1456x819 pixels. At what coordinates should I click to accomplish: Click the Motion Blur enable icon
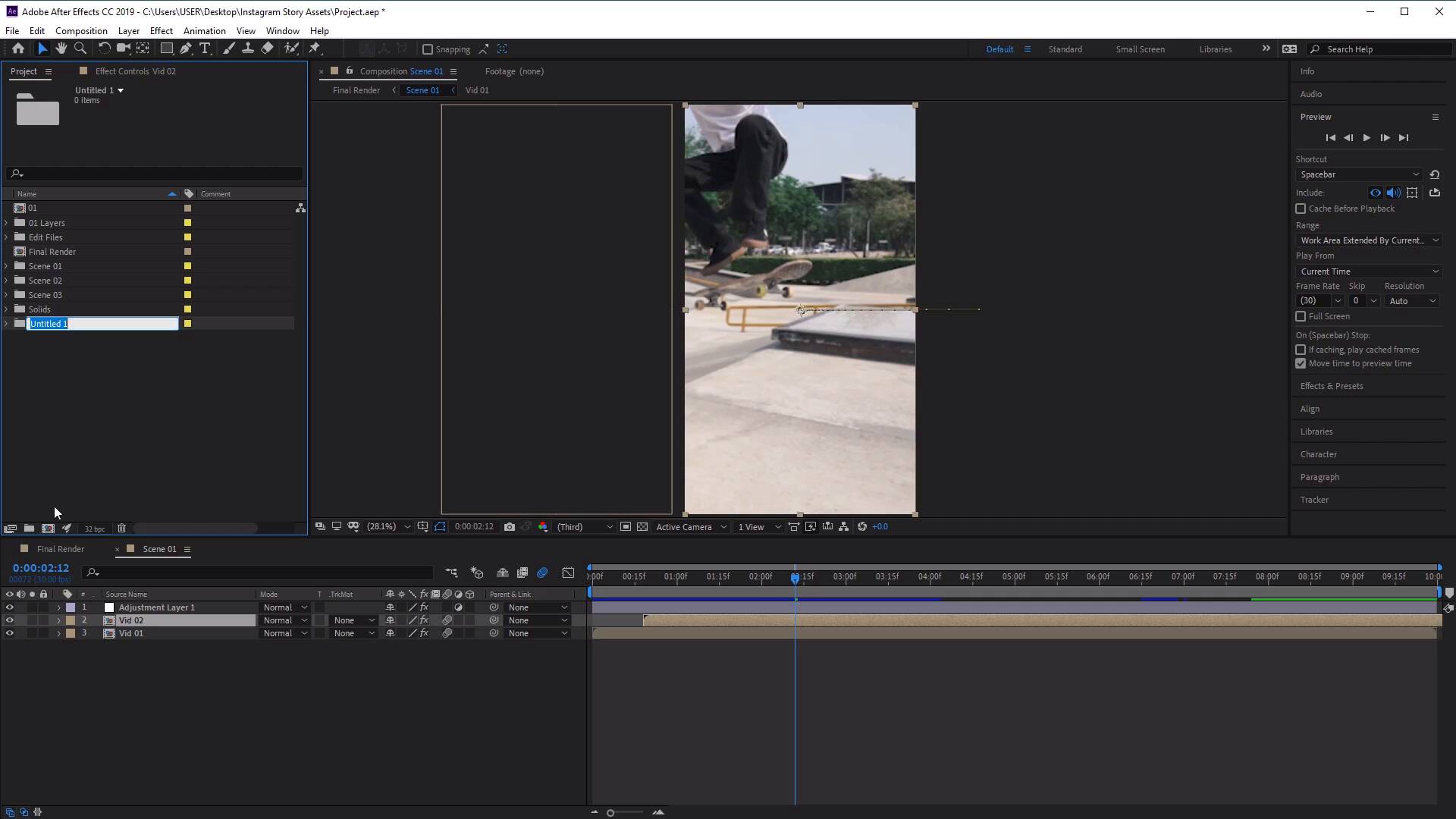pos(542,573)
